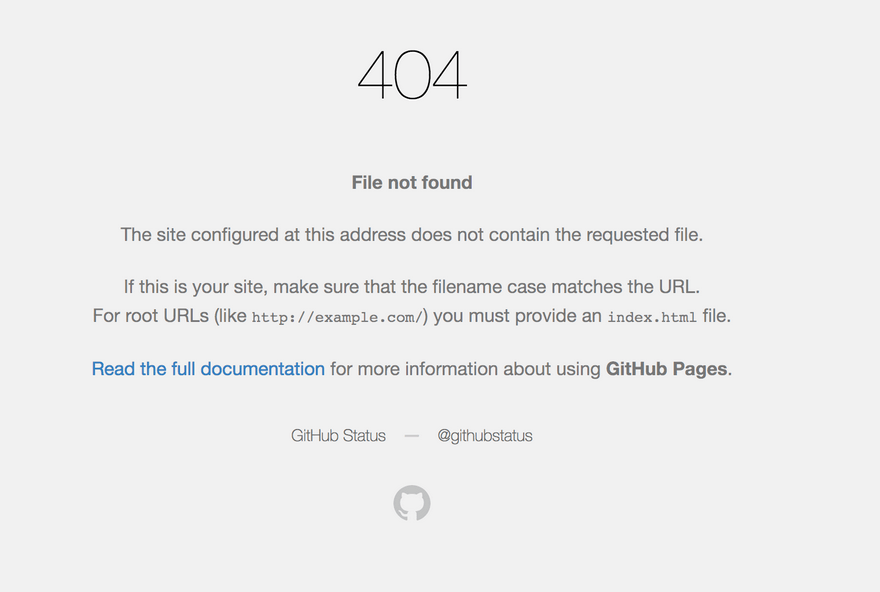This screenshot has height=592, width=880.
Task: Click the for more information about using text
Action: coord(465,369)
